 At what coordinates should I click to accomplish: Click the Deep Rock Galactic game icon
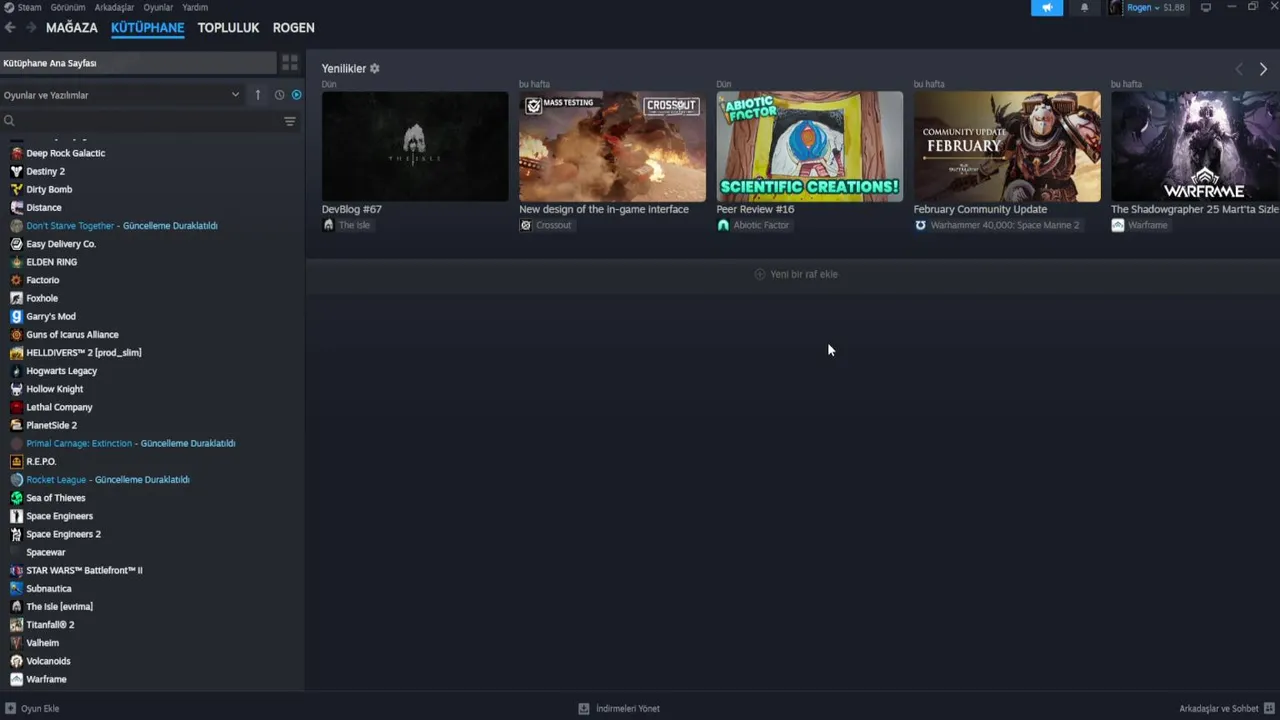[x=16, y=153]
